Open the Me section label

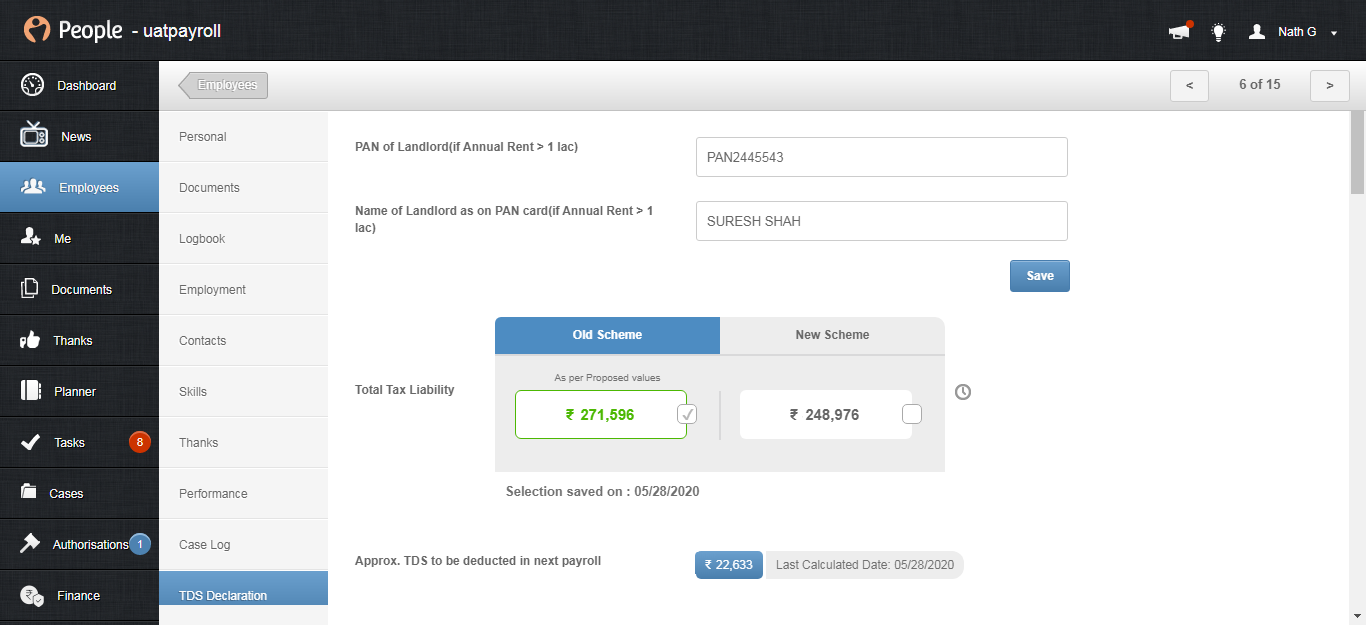click(x=63, y=239)
